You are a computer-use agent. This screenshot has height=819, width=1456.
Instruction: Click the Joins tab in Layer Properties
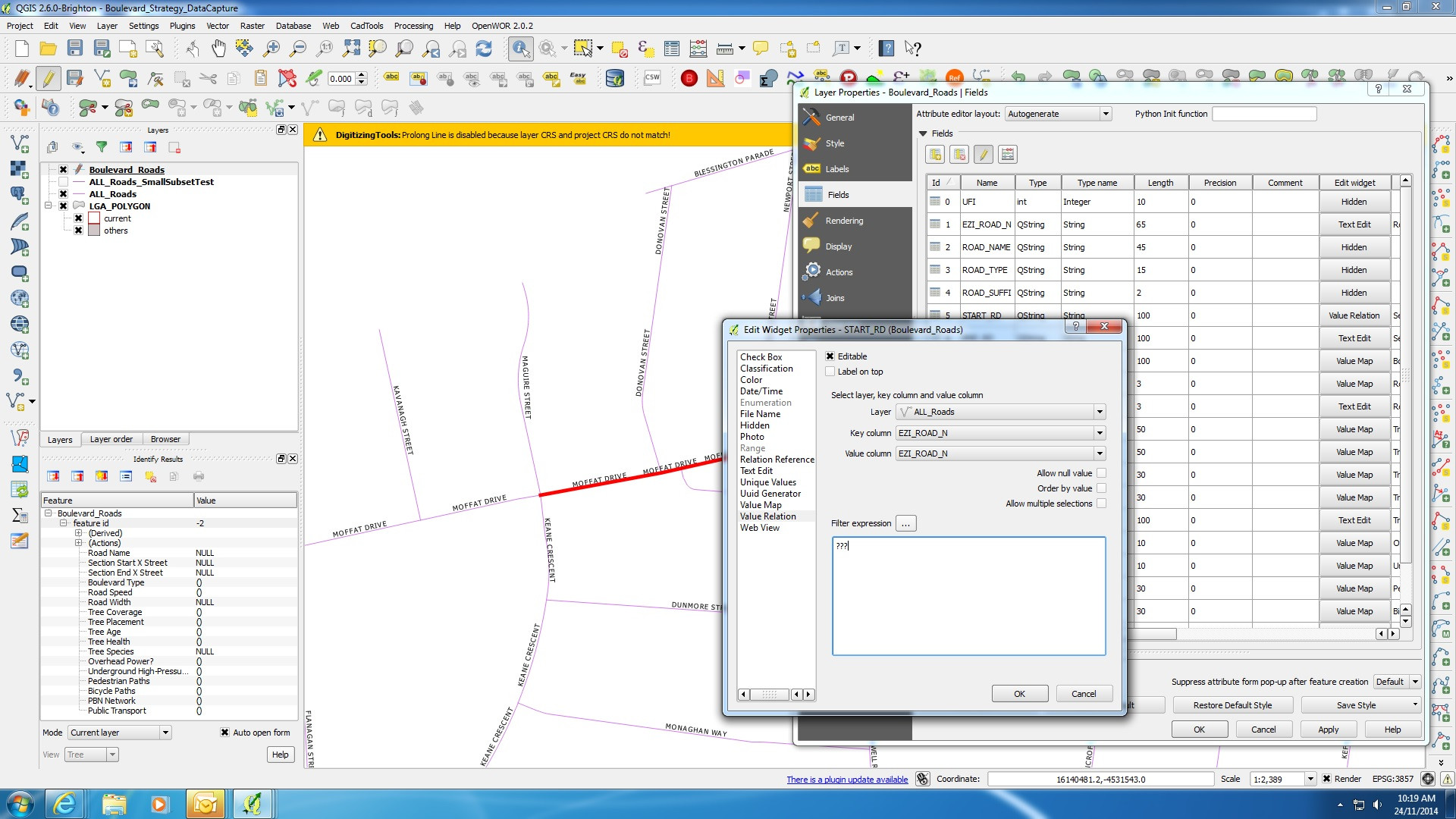pos(834,297)
